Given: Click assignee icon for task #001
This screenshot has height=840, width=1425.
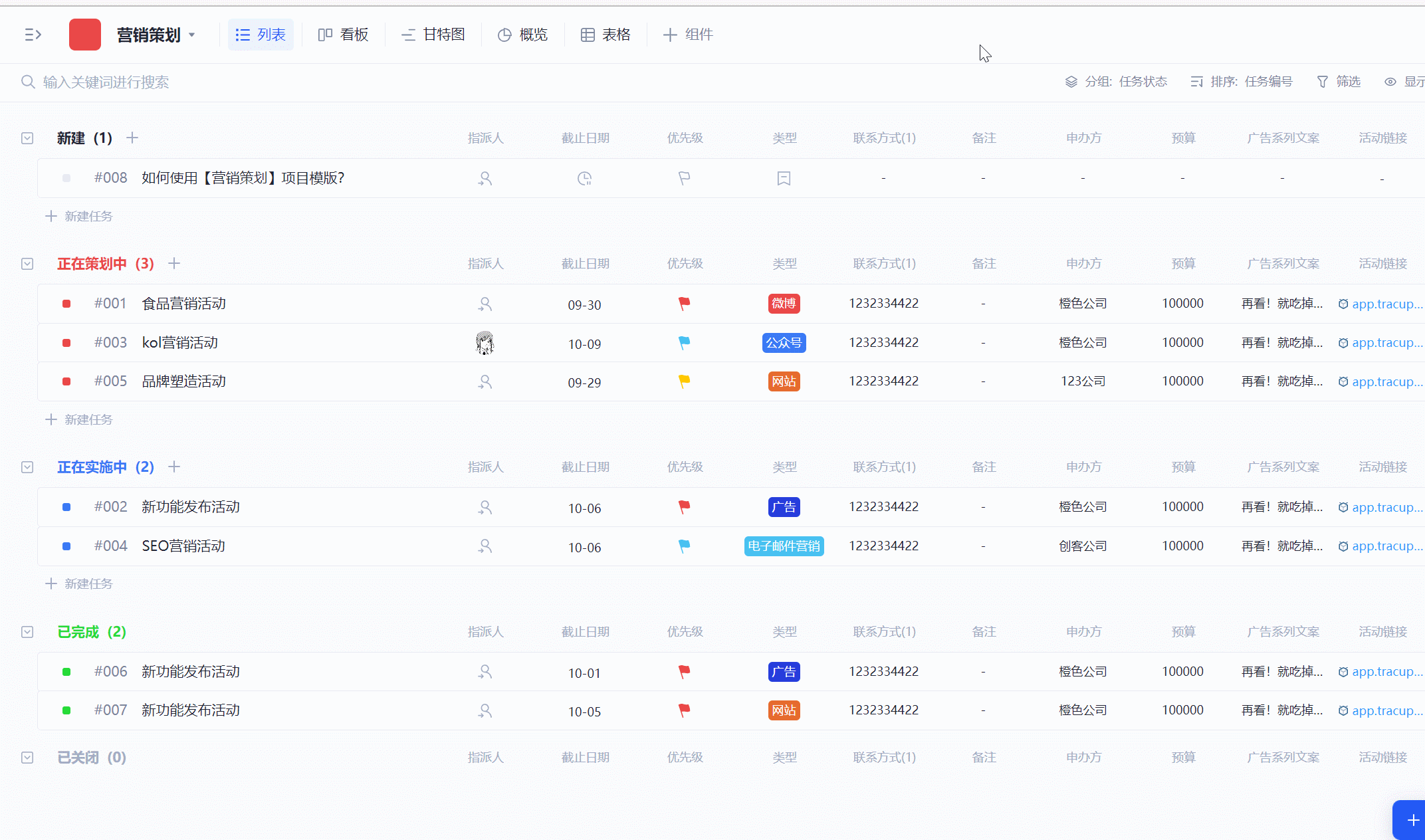Looking at the screenshot, I should (485, 304).
